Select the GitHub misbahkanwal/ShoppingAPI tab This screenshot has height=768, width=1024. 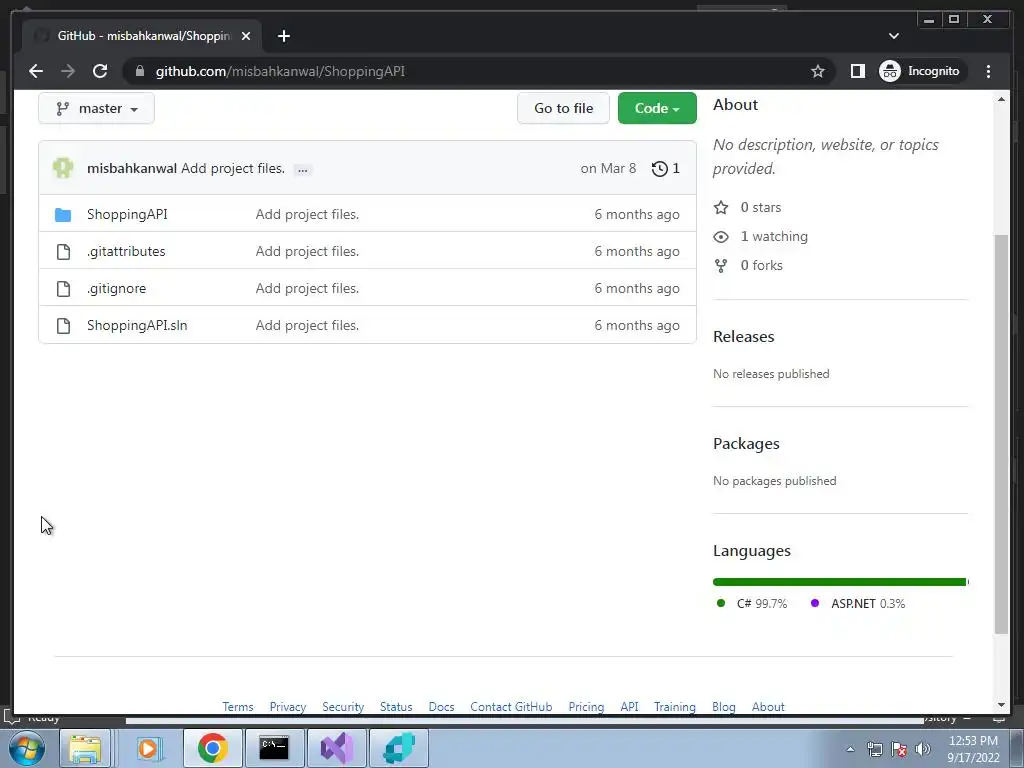pos(143,36)
